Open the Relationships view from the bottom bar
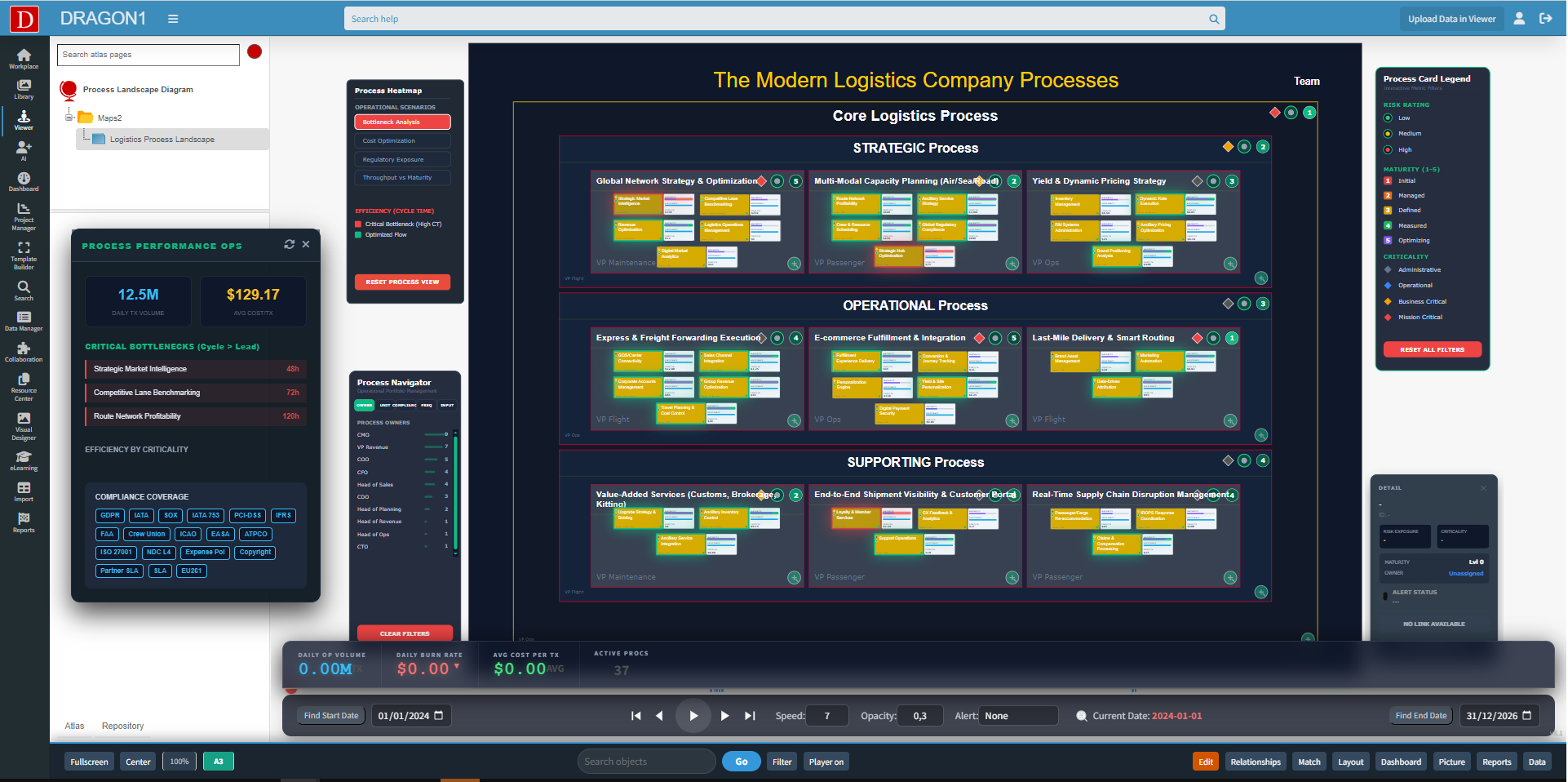The image size is (1568, 782). click(1256, 761)
